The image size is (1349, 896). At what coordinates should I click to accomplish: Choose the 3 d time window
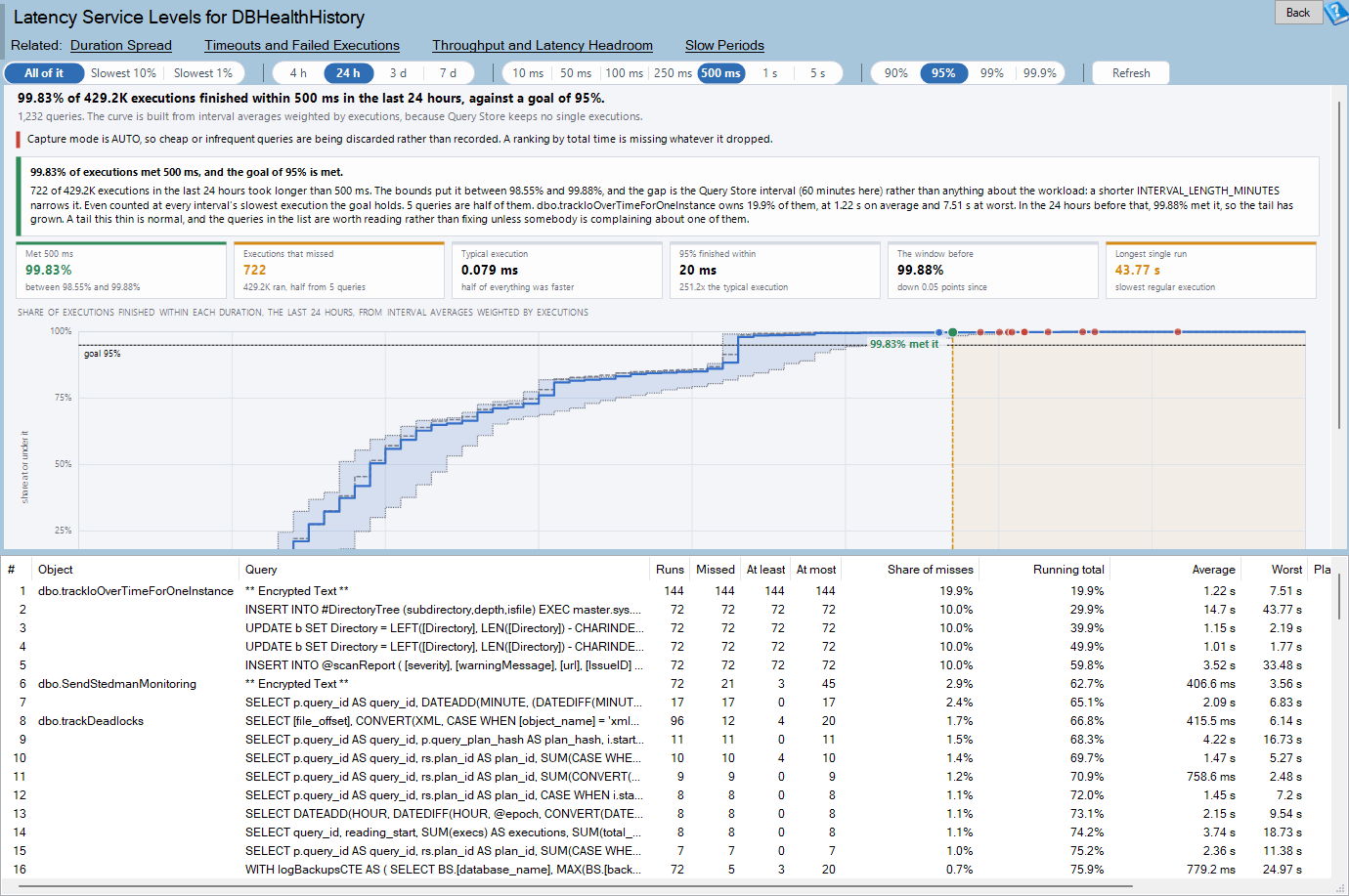398,73
